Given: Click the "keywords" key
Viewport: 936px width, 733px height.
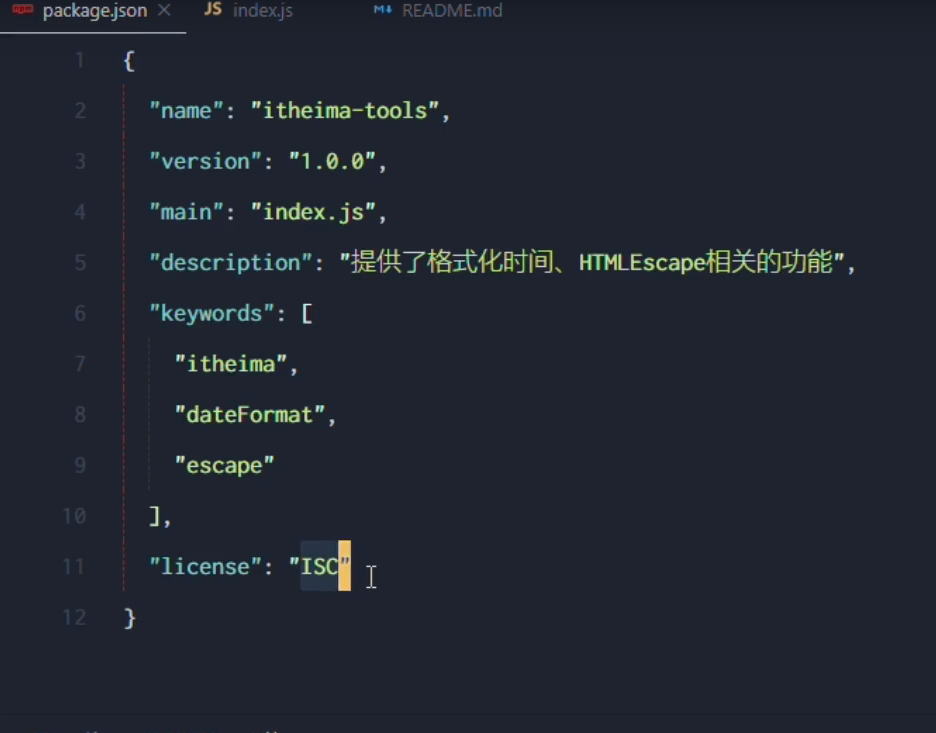Looking at the screenshot, I should (x=211, y=313).
